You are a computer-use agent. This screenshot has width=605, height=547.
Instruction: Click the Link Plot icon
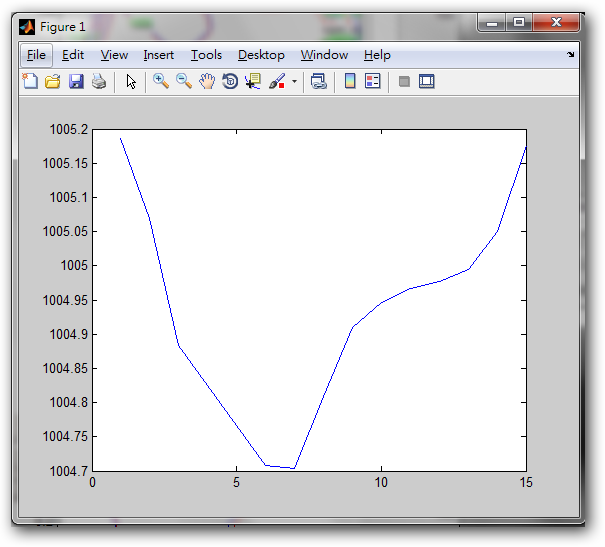click(x=319, y=82)
